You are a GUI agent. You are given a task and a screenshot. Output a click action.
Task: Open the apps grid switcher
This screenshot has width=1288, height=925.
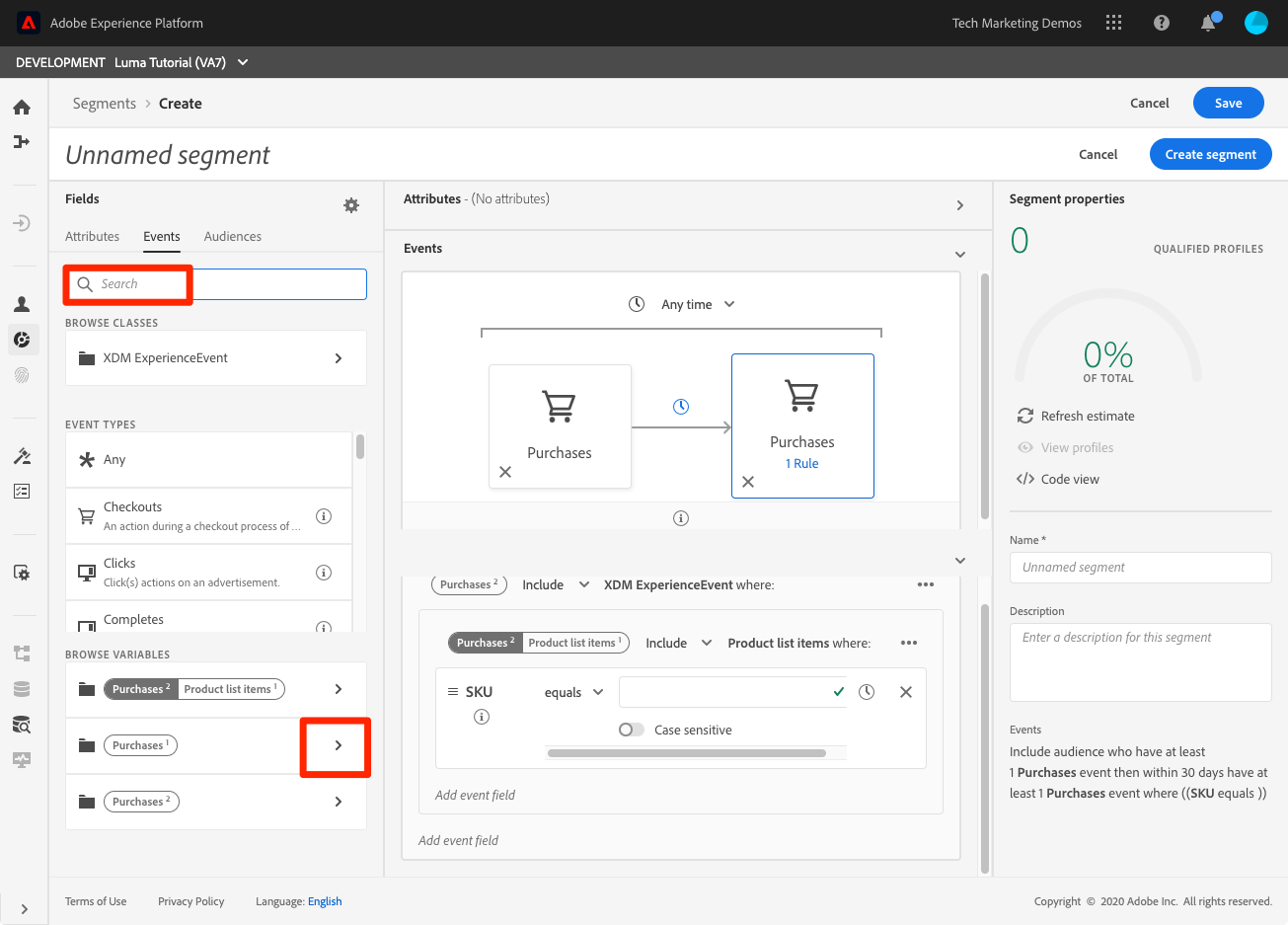click(x=1114, y=23)
